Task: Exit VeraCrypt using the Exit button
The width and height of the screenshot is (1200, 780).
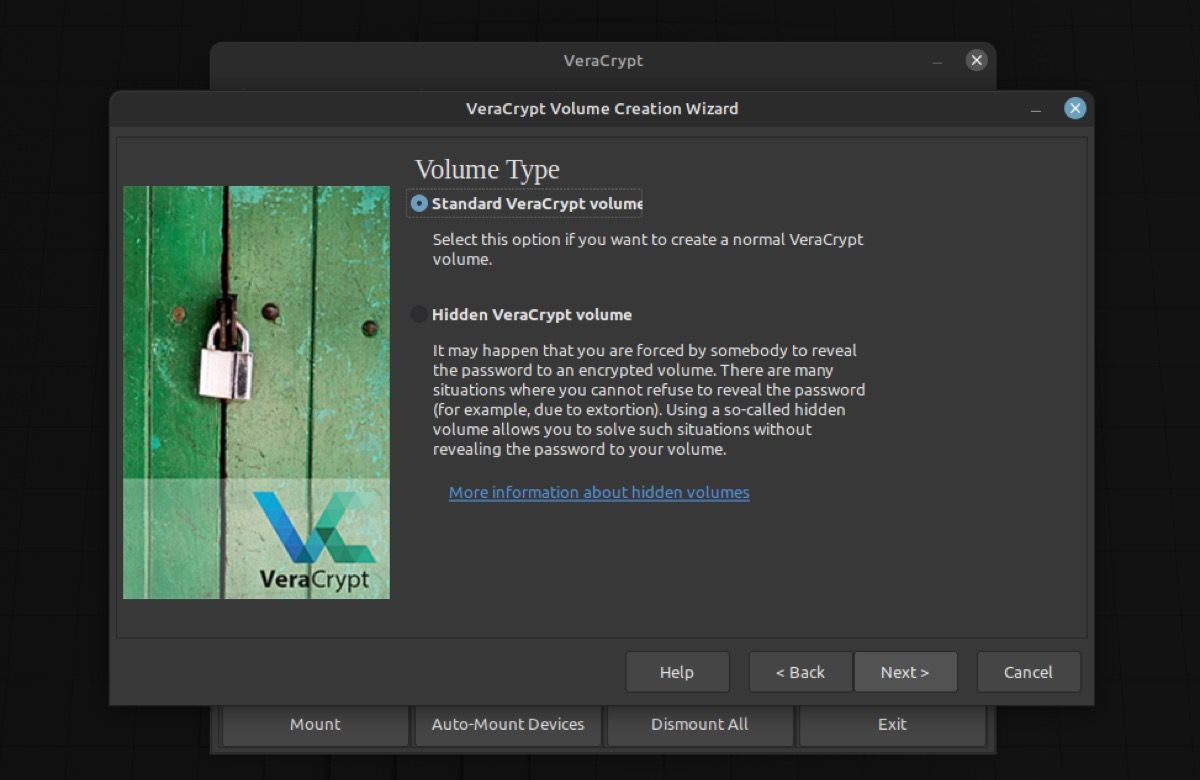Action: click(891, 724)
